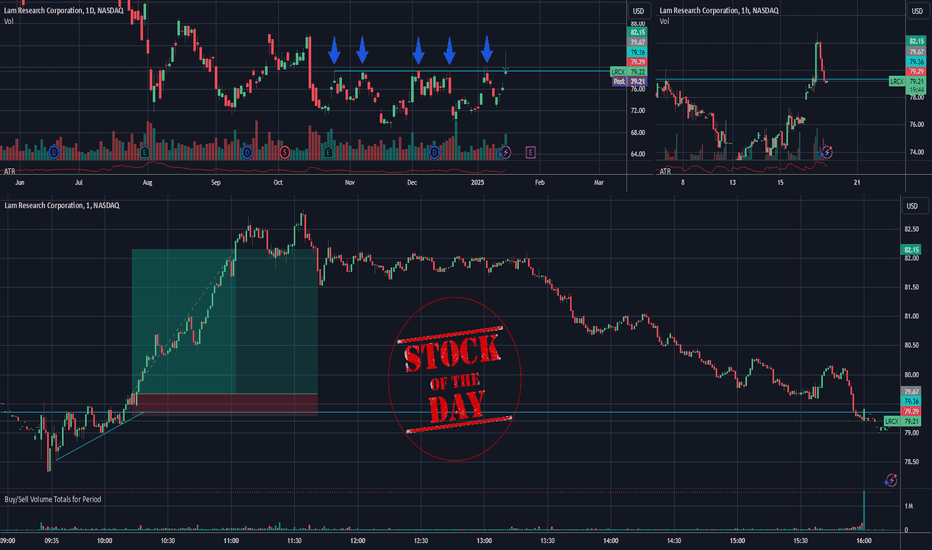Click the lightning news icon on 1-minute chart
The image size is (932, 550).
point(890,480)
